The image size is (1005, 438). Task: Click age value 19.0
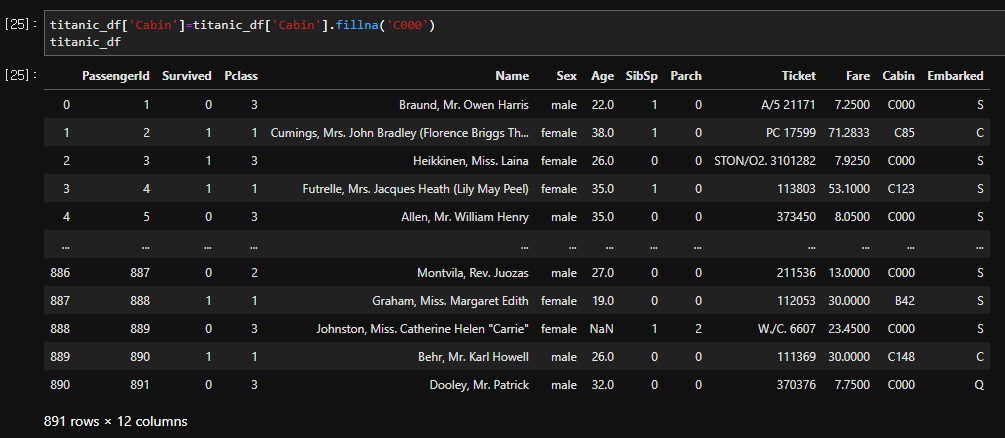[602, 301]
